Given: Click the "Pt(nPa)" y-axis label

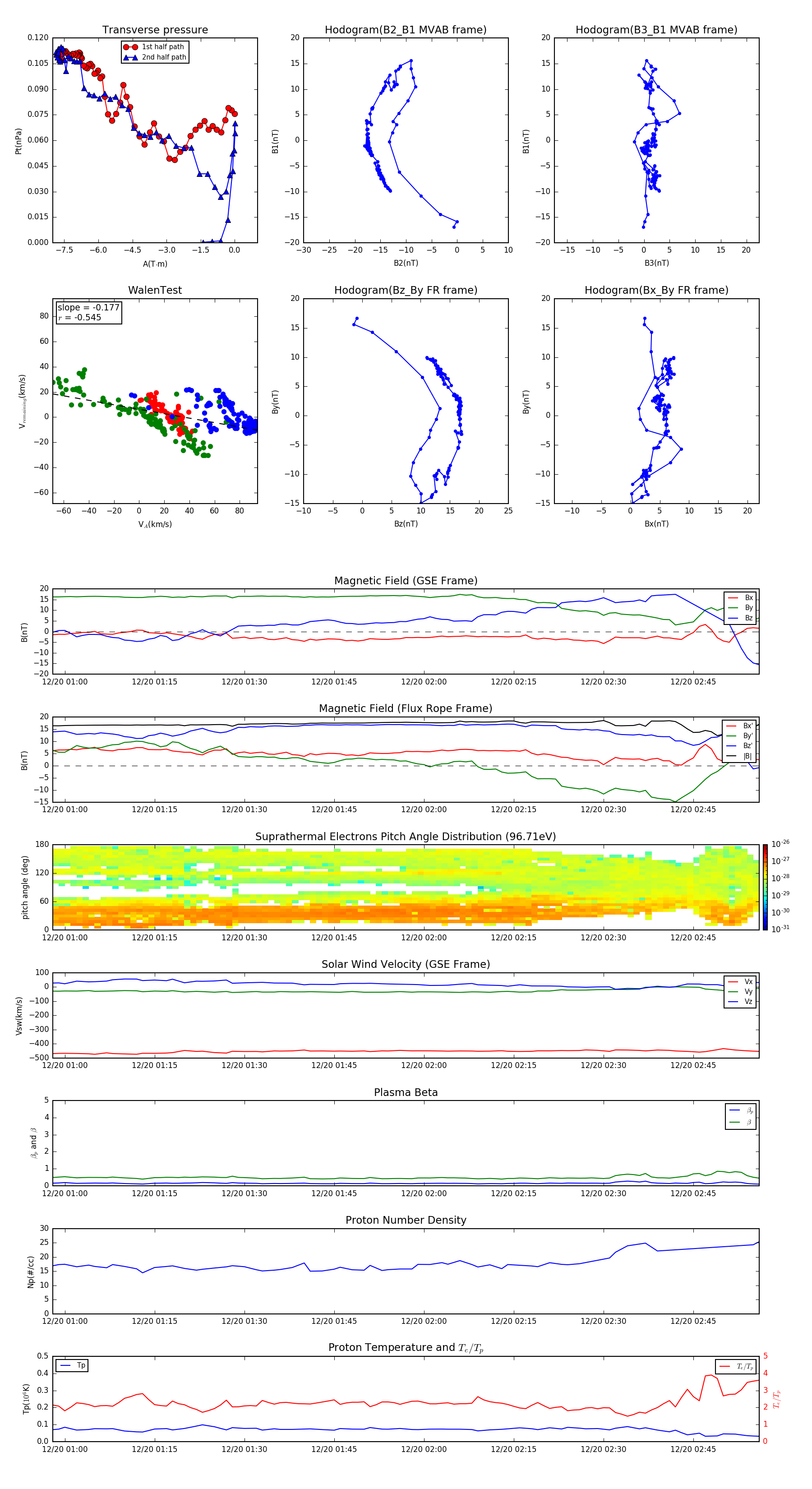Looking at the screenshot, I should click(18, 140).
